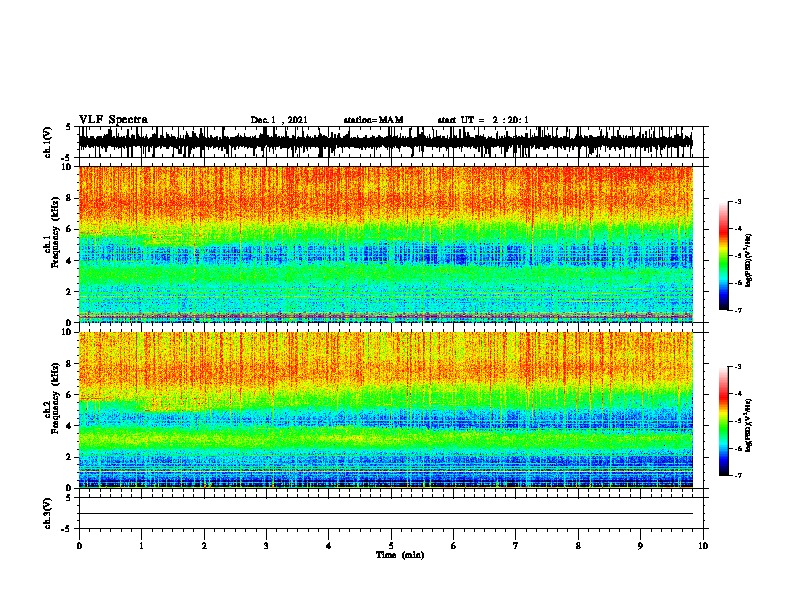Click the "-7" label on ch.2 color bar
This screenshot has width=792, height=612.
click(x=737, y=475)
